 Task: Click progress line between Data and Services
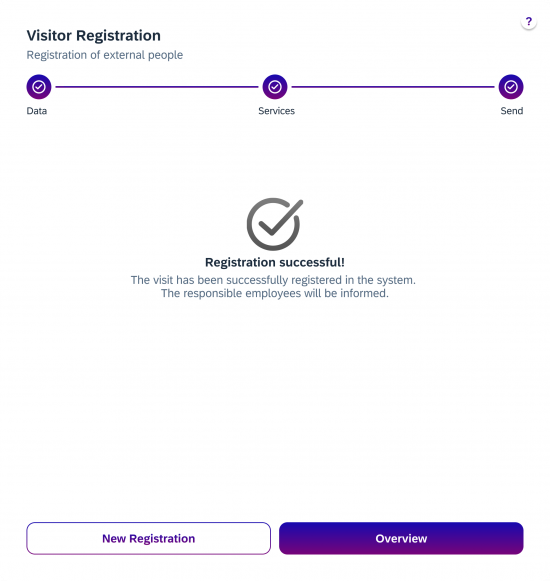pyautogui.click(x=157, y=87)
